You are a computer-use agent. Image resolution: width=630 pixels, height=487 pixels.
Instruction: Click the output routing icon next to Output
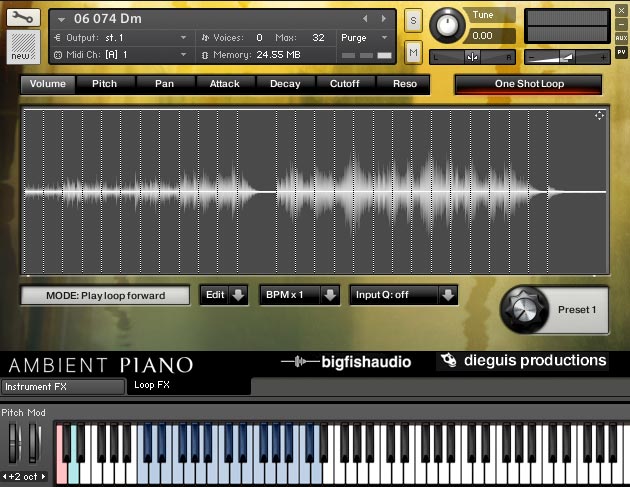click(57, 38)
